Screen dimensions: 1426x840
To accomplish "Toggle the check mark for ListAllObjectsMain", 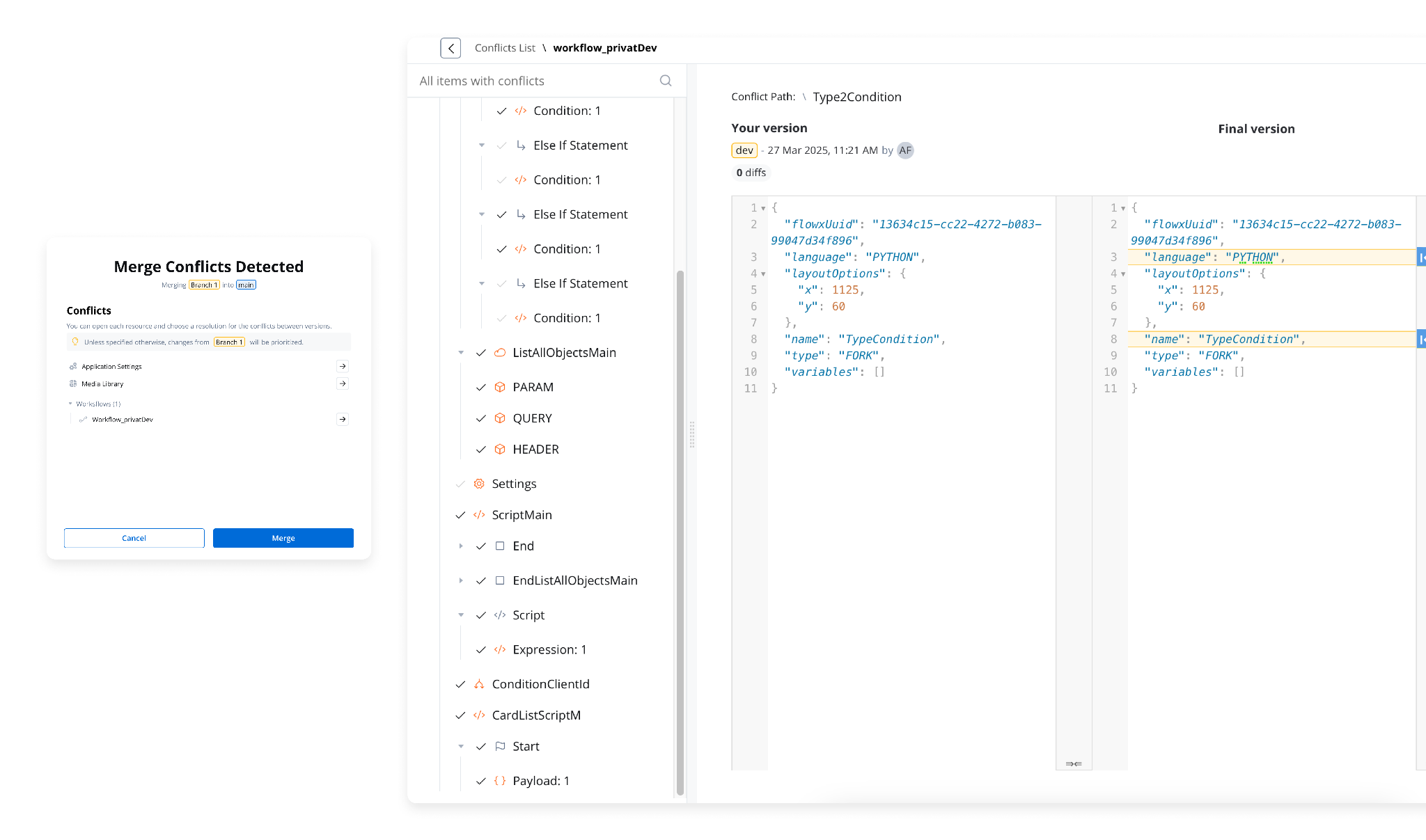I will 480,353.
